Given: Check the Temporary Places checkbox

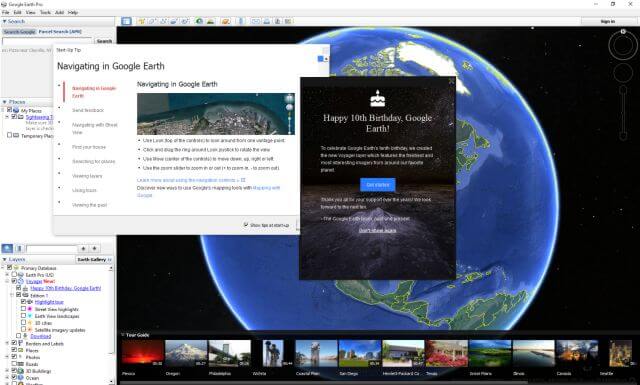Looking at the screenshot, I should (x=10, y=135).
